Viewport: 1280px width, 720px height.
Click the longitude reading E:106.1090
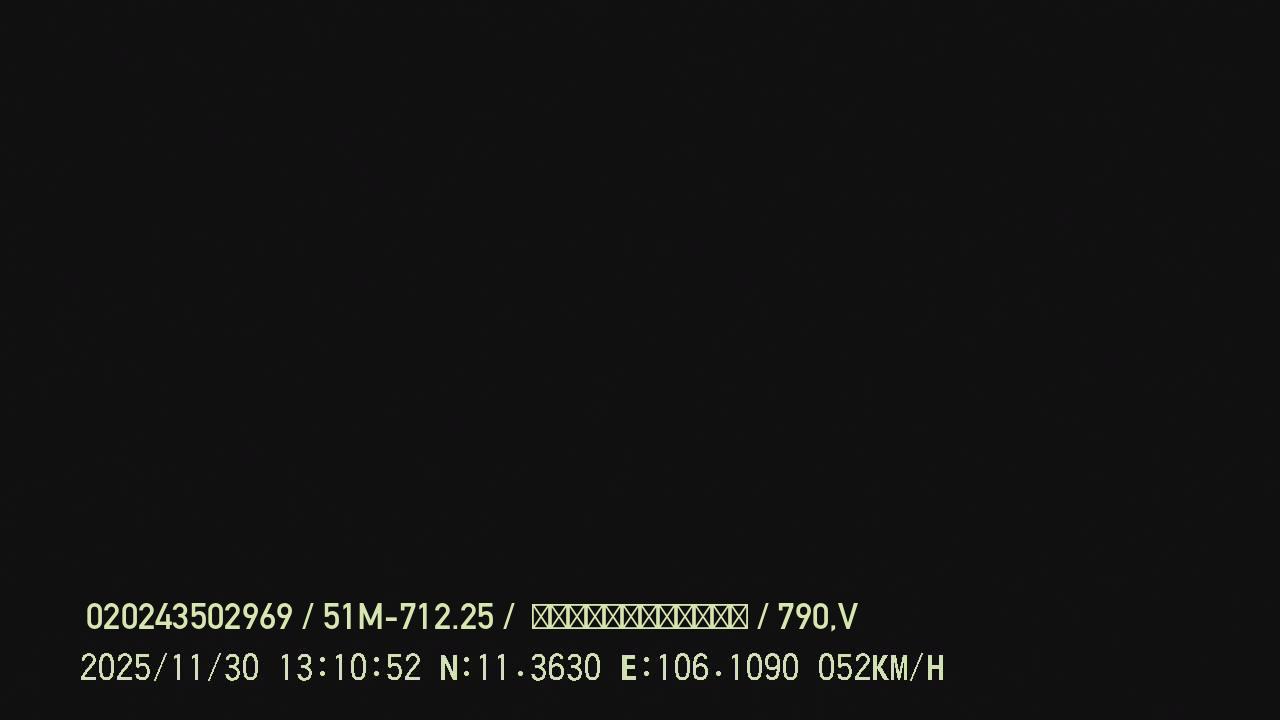709,668
